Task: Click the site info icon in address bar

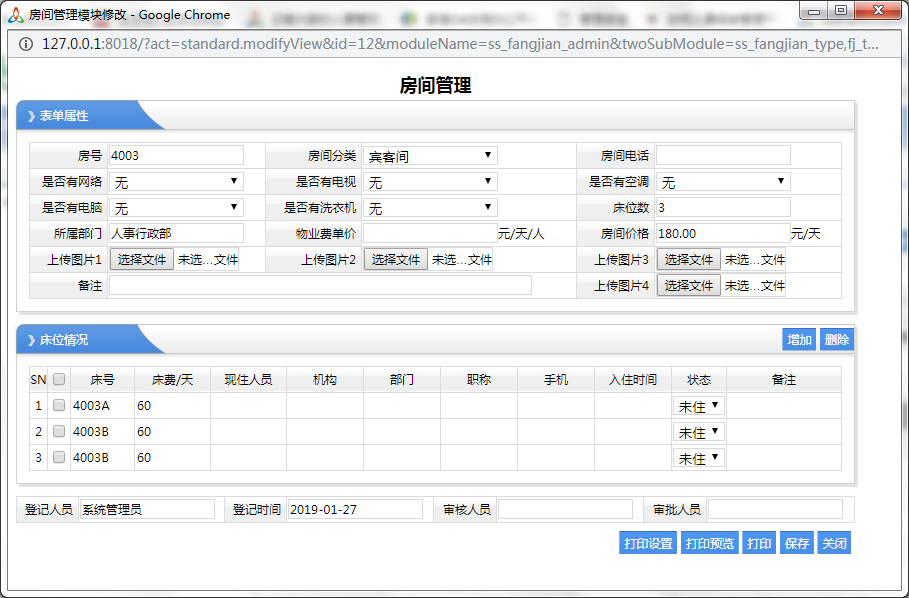Action: 24,44
